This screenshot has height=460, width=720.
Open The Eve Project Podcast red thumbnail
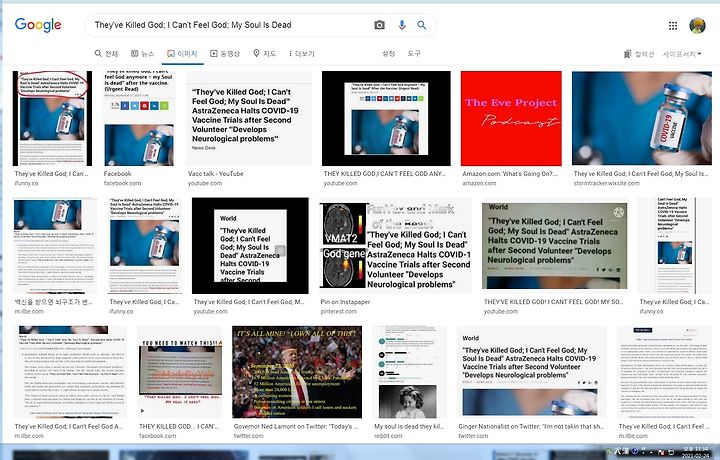(511, 118)
